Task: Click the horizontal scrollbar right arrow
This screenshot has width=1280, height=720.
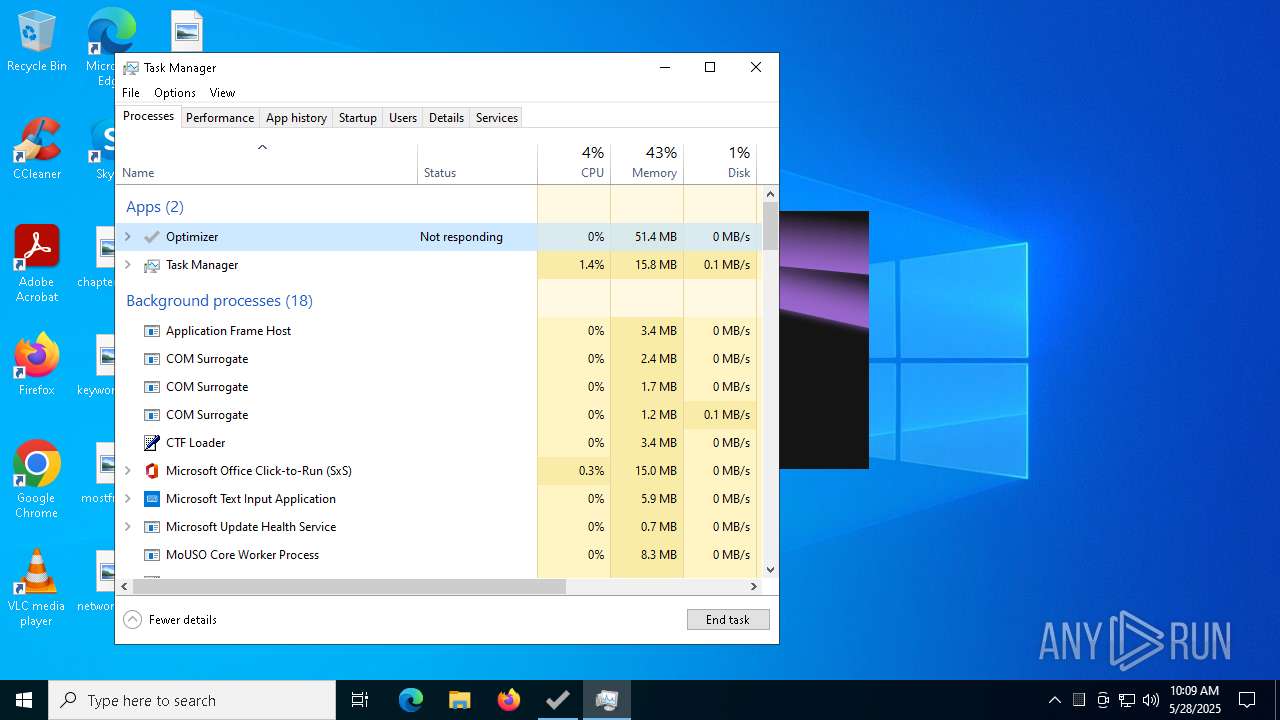Action: [x=754, y=587]
